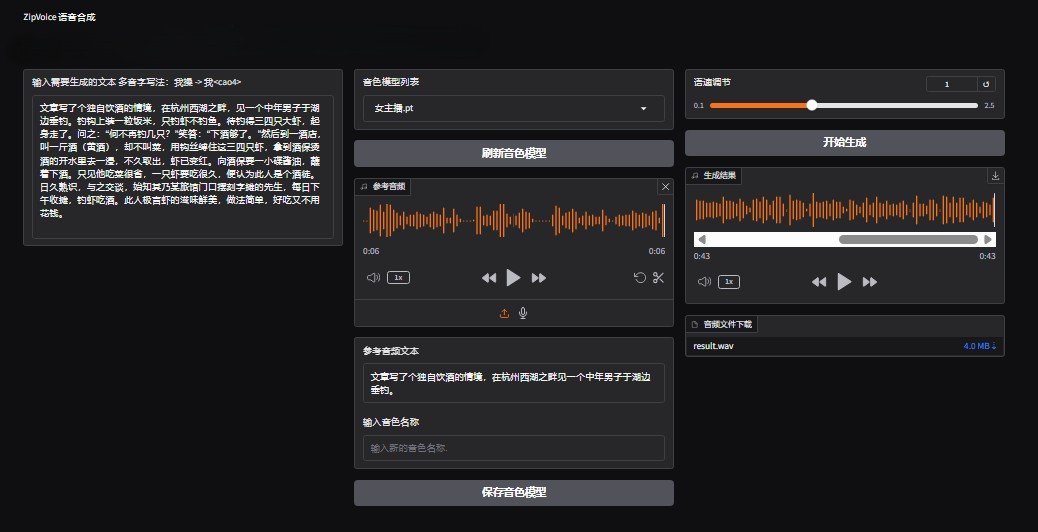1038x532 pixels.
Task: Select the microphone record source icon
Action: pyautogui.click(x=523, y=313)
